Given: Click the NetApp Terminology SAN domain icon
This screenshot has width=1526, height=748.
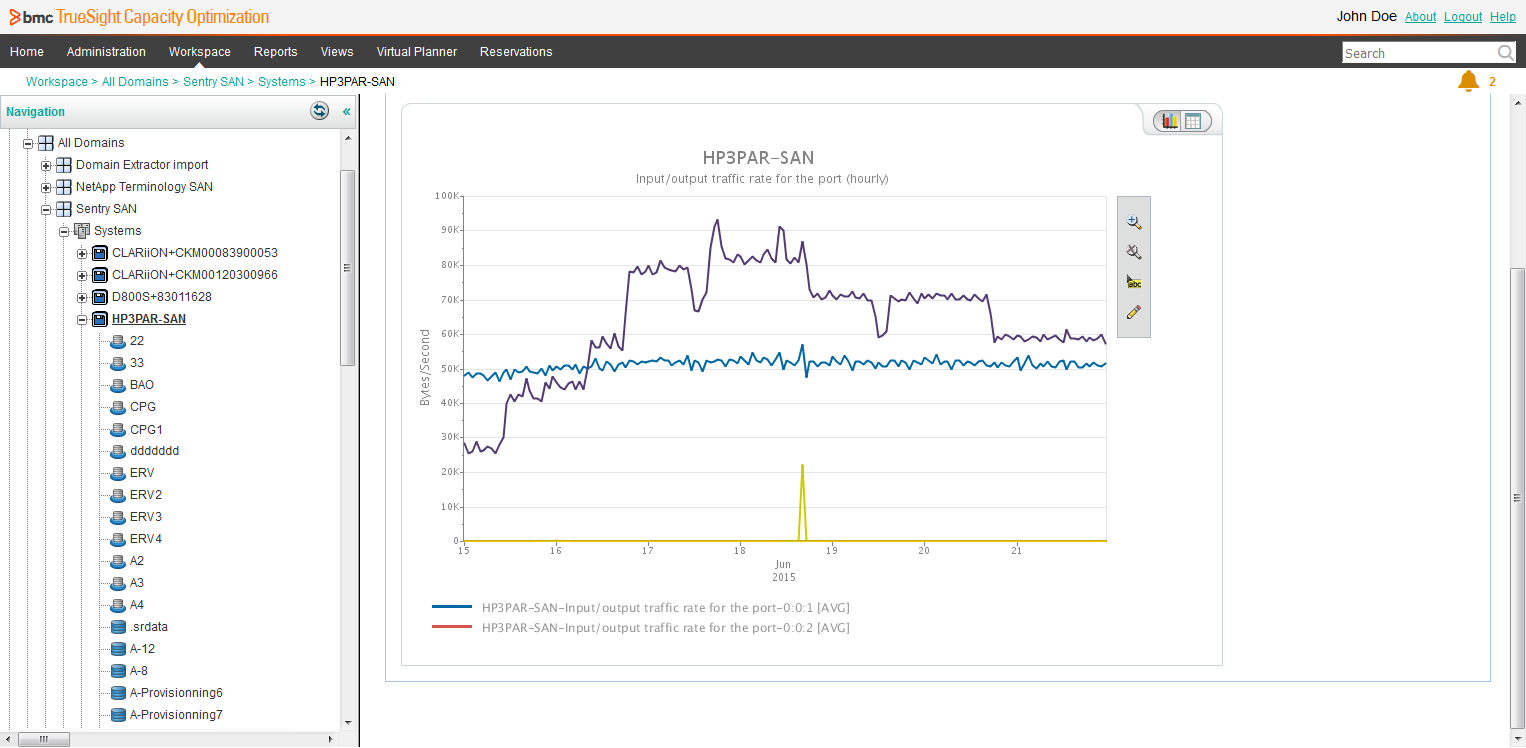Looking at the screenshot, I should (x=64, y=187).
